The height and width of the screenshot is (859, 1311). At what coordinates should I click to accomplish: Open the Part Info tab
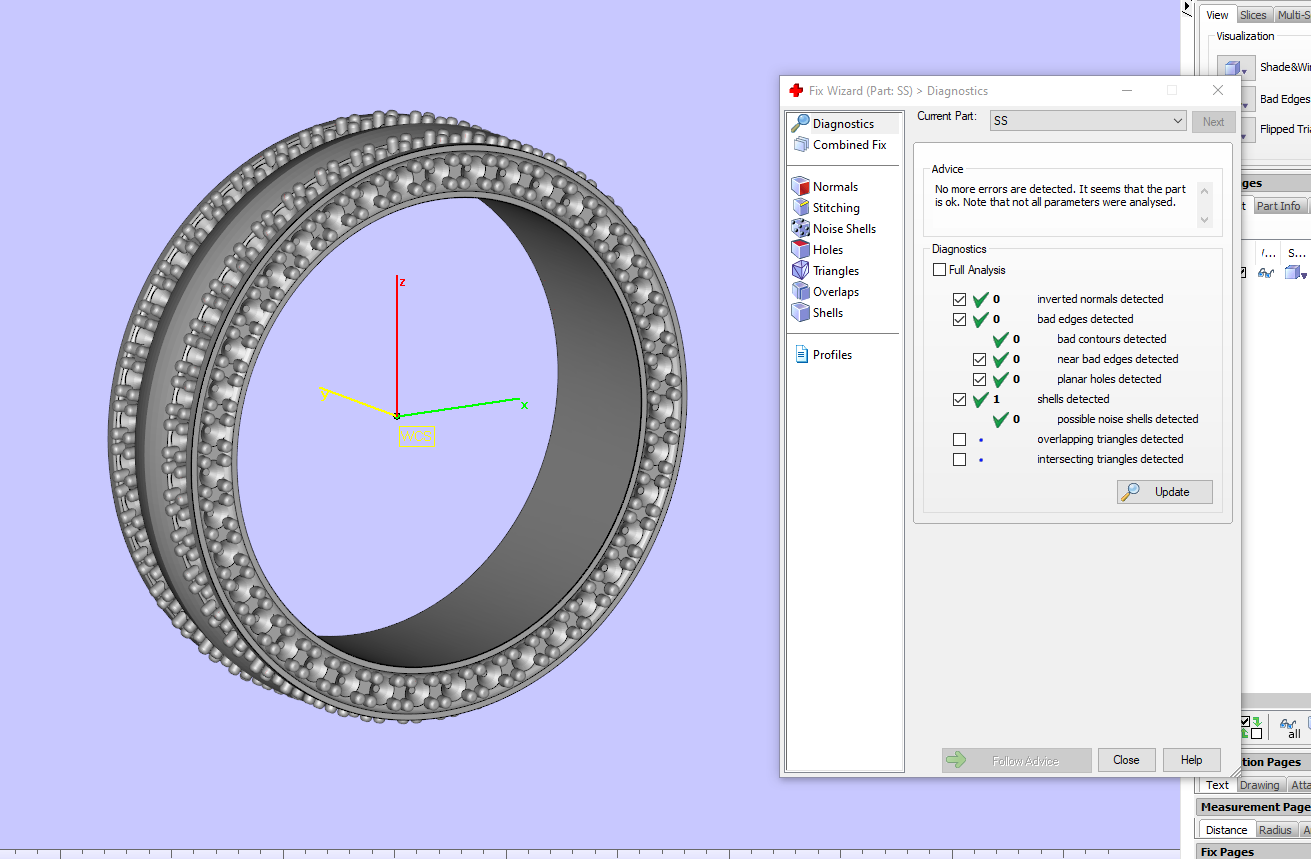click(x=1278, y=206)
